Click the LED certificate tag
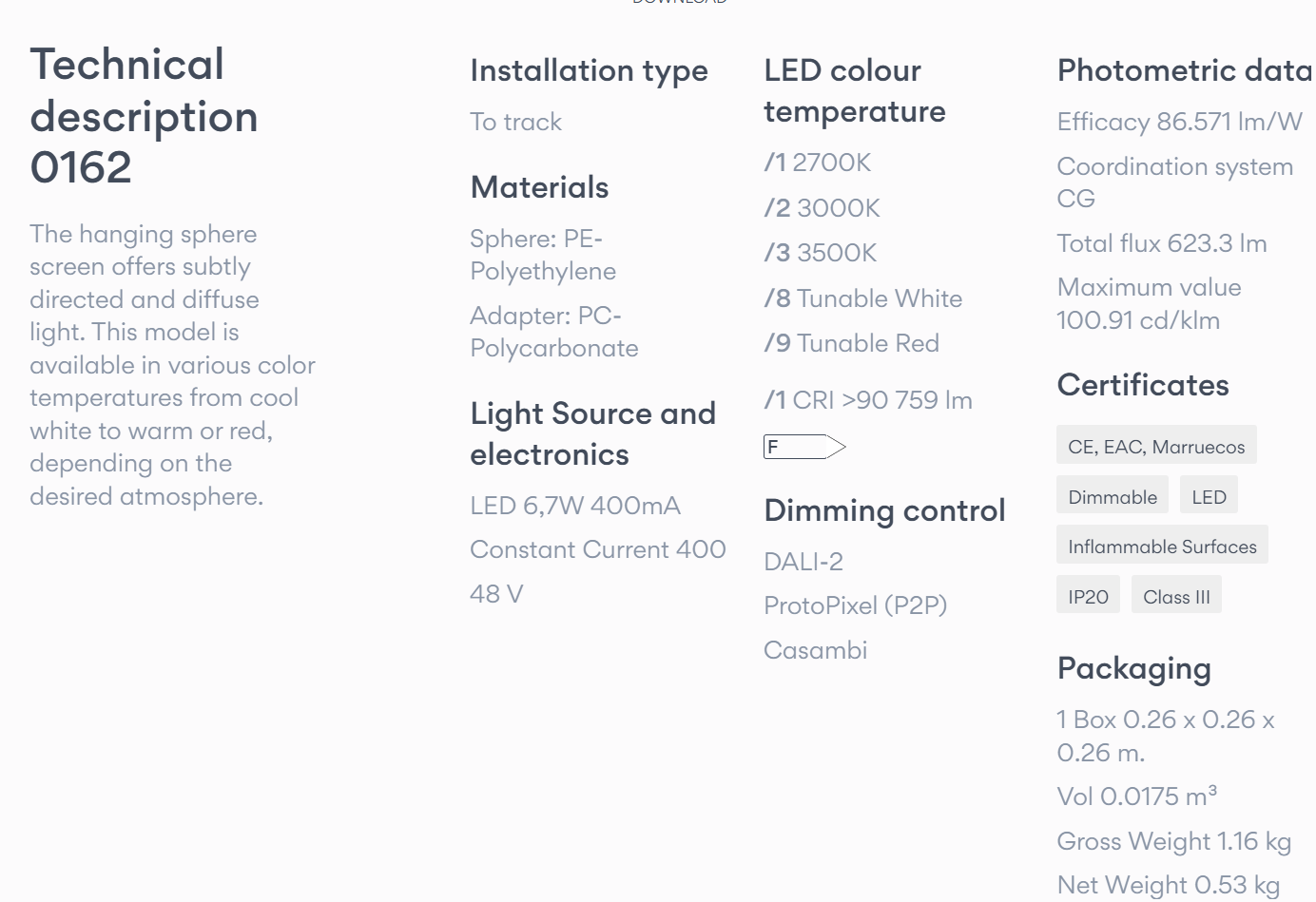The height and width of the screenshot is (902, 1316). 1209,495
